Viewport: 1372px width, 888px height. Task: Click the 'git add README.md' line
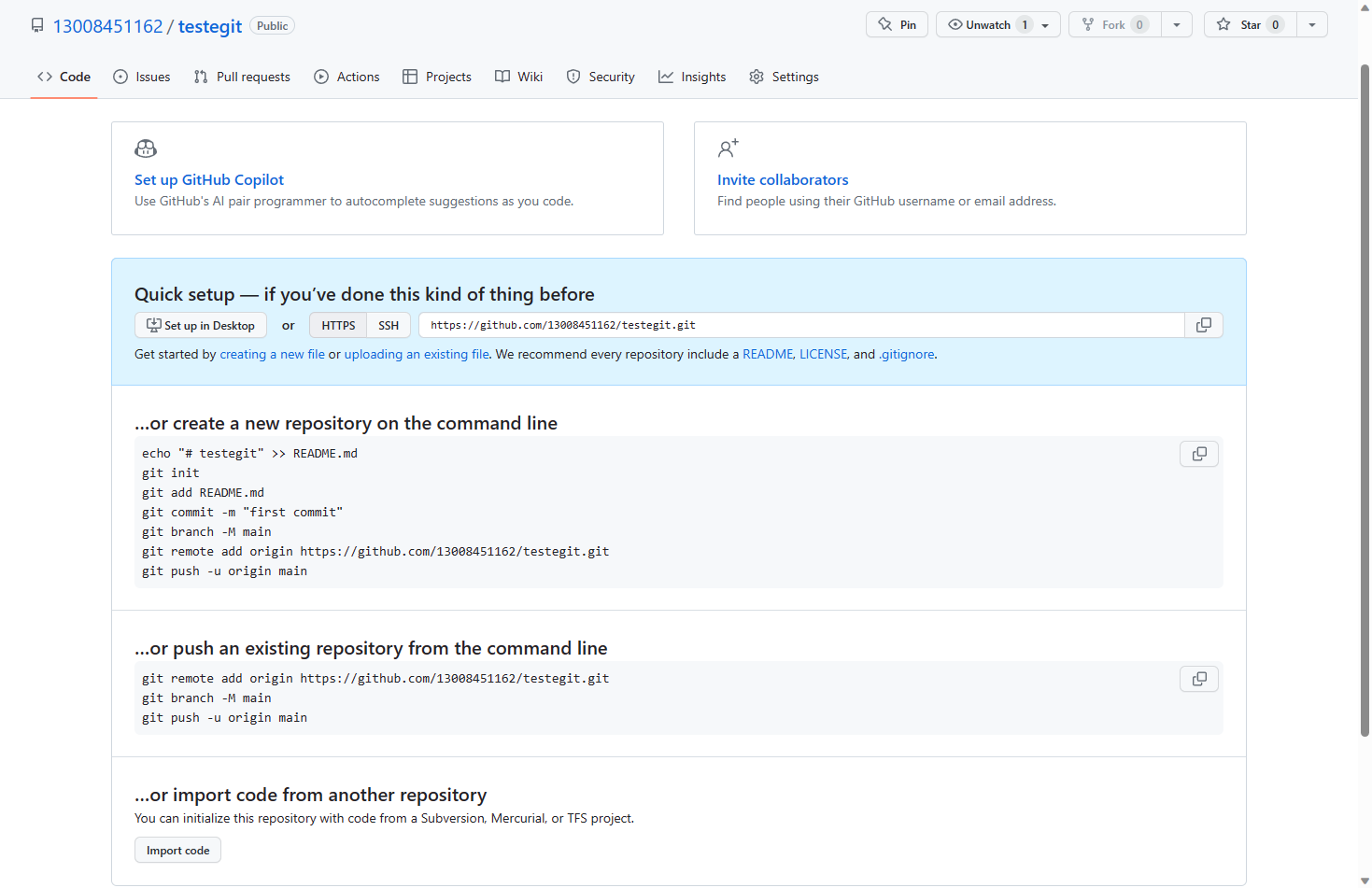(x=203, y=492)
